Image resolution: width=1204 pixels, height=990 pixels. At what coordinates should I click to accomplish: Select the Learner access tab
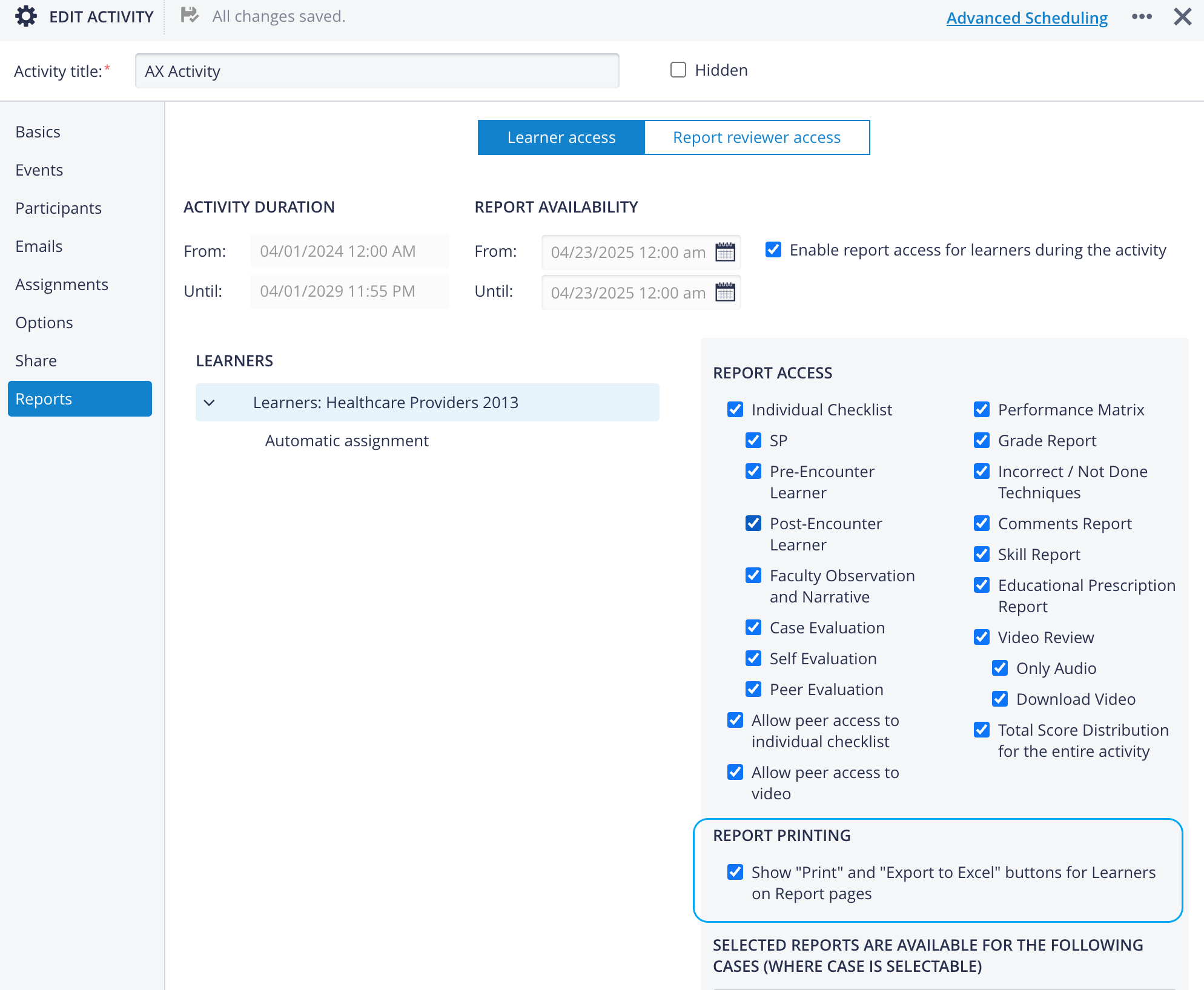[x=561, y=137]
